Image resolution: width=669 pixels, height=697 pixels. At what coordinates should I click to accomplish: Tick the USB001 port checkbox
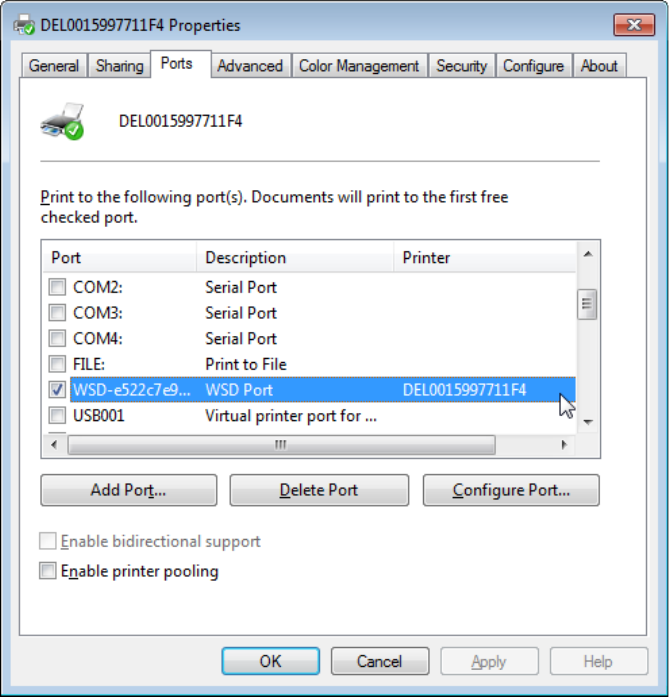[x=57, y=415]
